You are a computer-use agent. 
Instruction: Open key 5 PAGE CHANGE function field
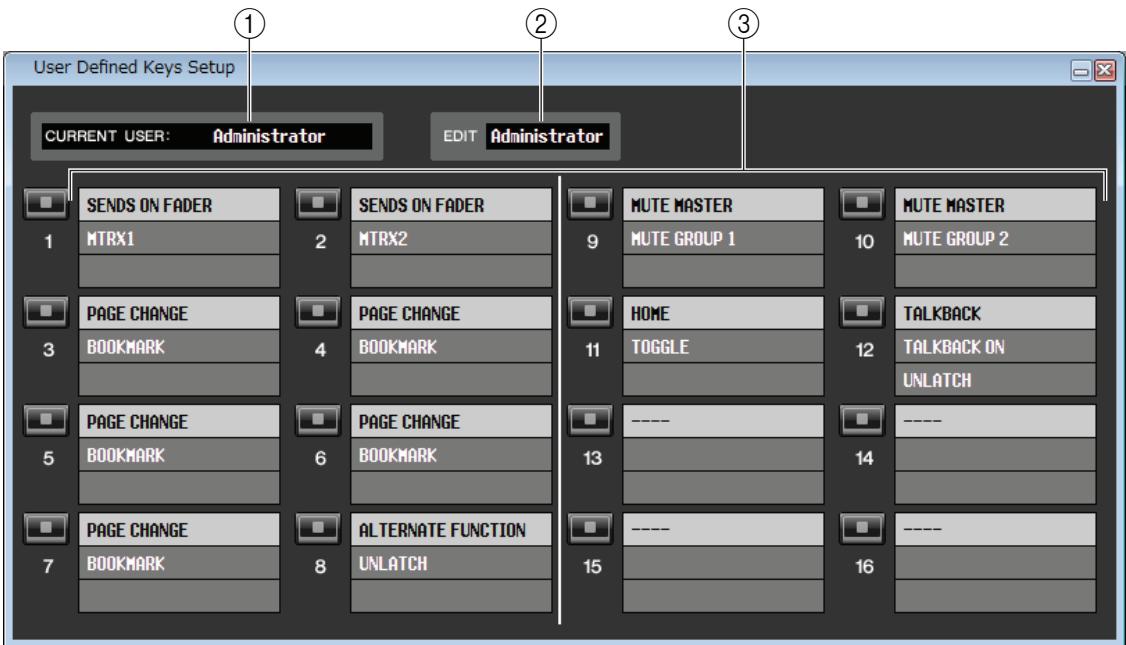[x=179, y=422]
